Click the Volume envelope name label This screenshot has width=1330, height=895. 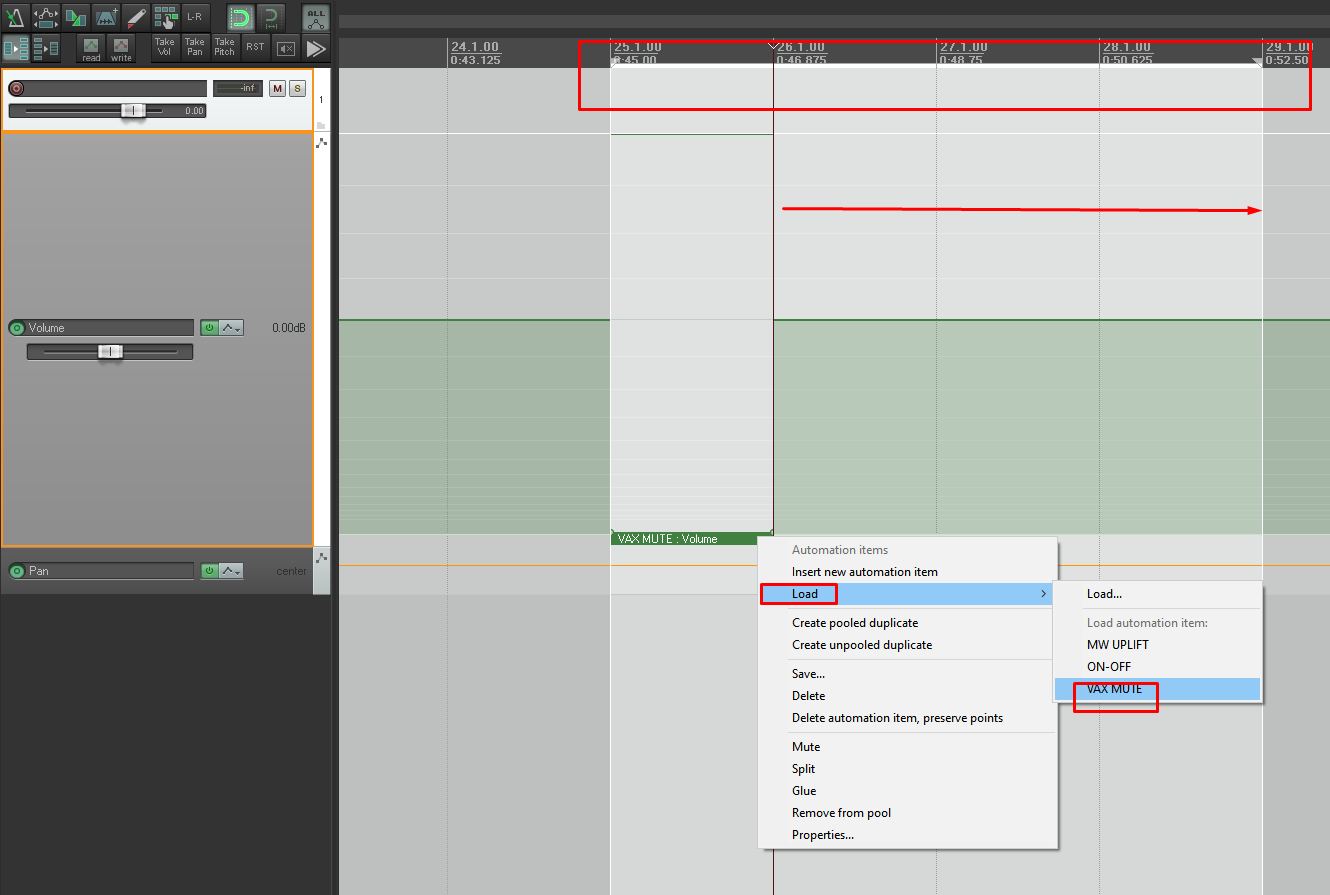[109, 328]
